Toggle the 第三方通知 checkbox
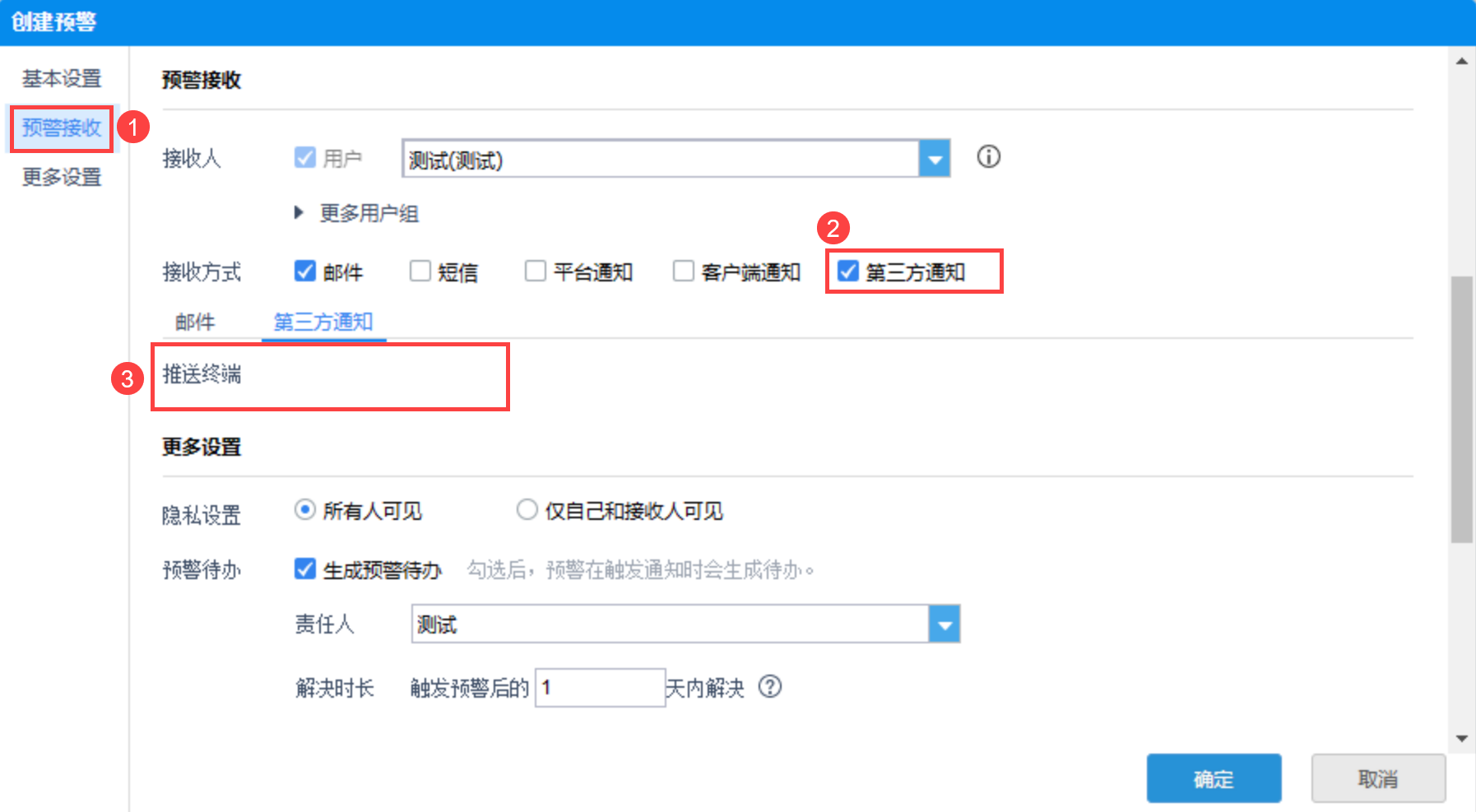The height and width of the screenshot is (812, 1476). [x=848, y=271]
